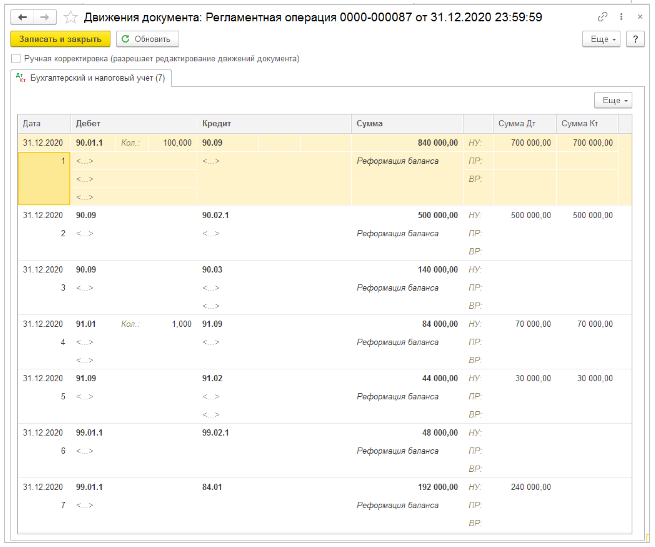Select the amount 840 000,00

438,143
